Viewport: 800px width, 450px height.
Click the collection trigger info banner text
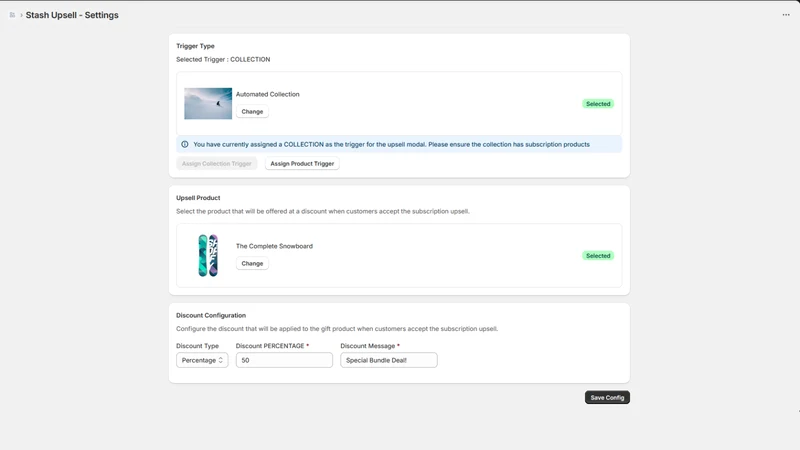pyautogui.click(x=391, y=144)
